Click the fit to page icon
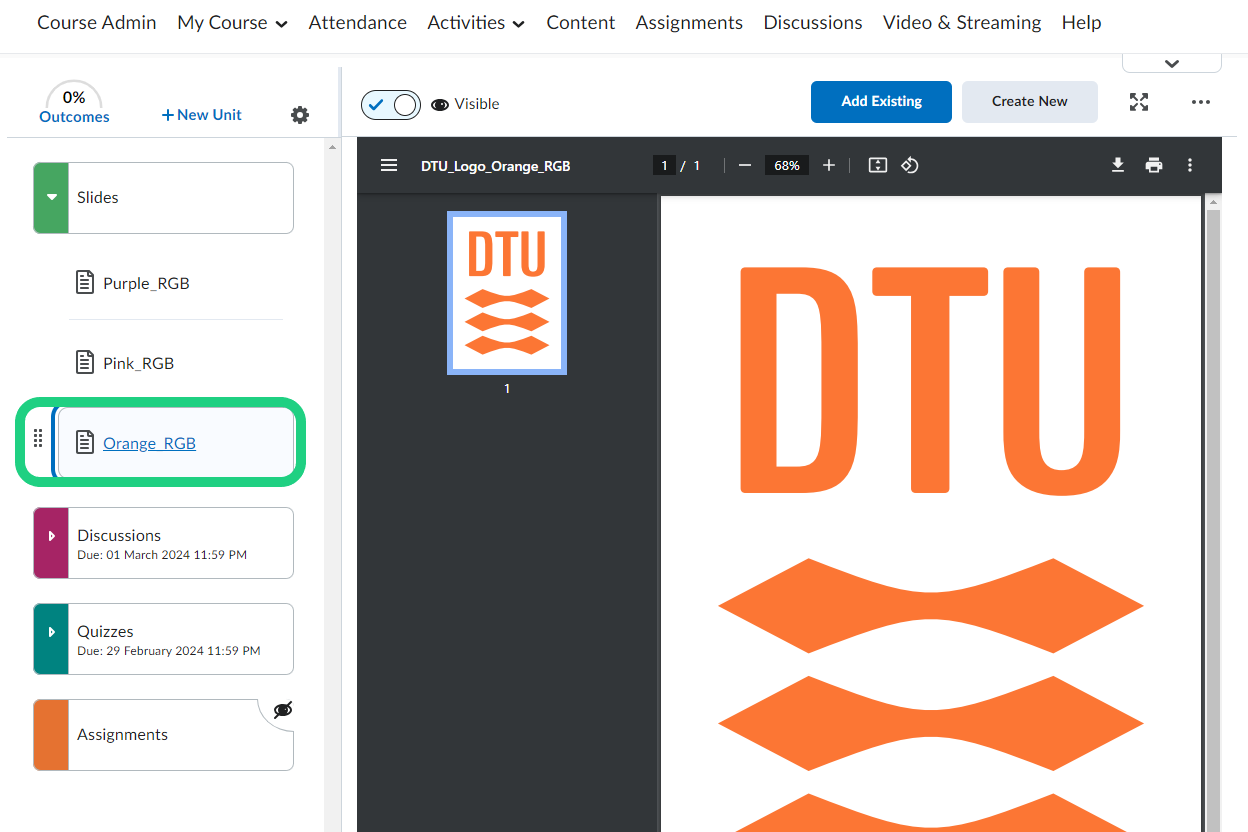This screenshot has height=832, width=1248. click(x=878, y=166)
